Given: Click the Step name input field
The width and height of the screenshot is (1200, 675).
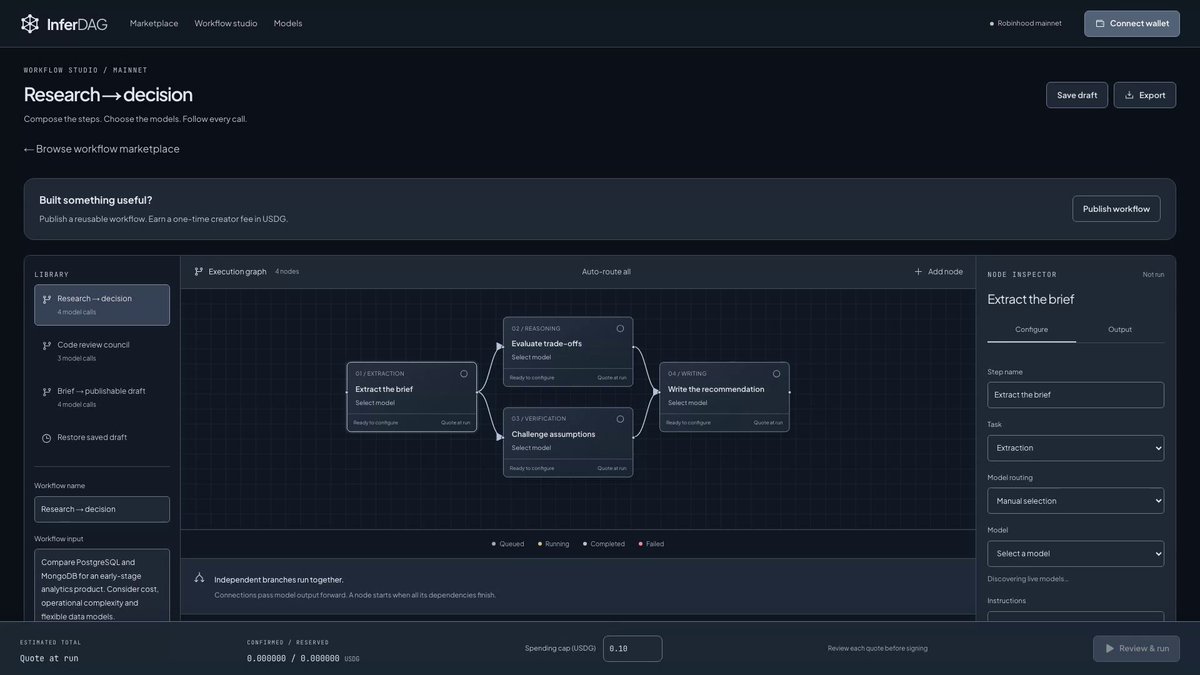Looking at the screenshot, I should [x=1076, y=395].
